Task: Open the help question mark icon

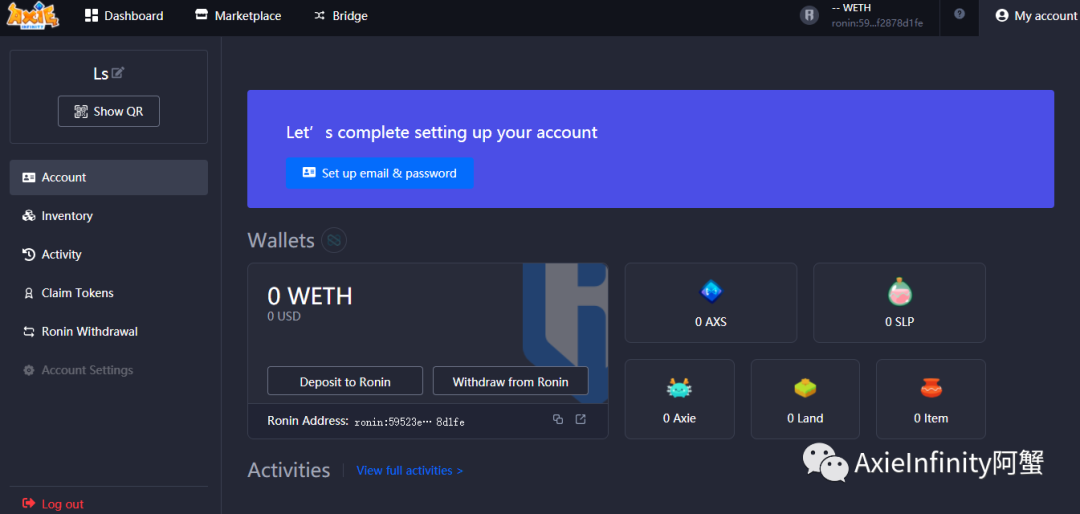Action: tap(959, 14)
